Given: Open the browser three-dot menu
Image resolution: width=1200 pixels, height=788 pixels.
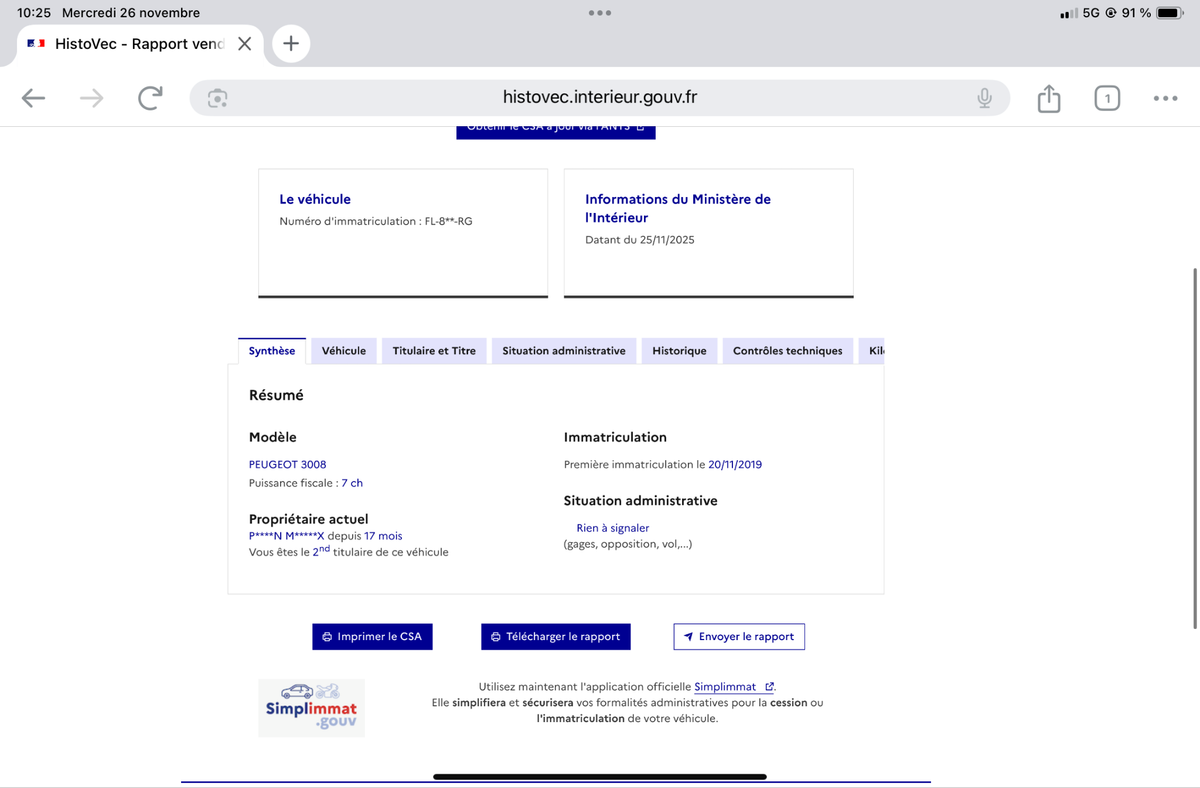Looking at the screenshot, I should pyautogui.click(x=1165, y=98).
